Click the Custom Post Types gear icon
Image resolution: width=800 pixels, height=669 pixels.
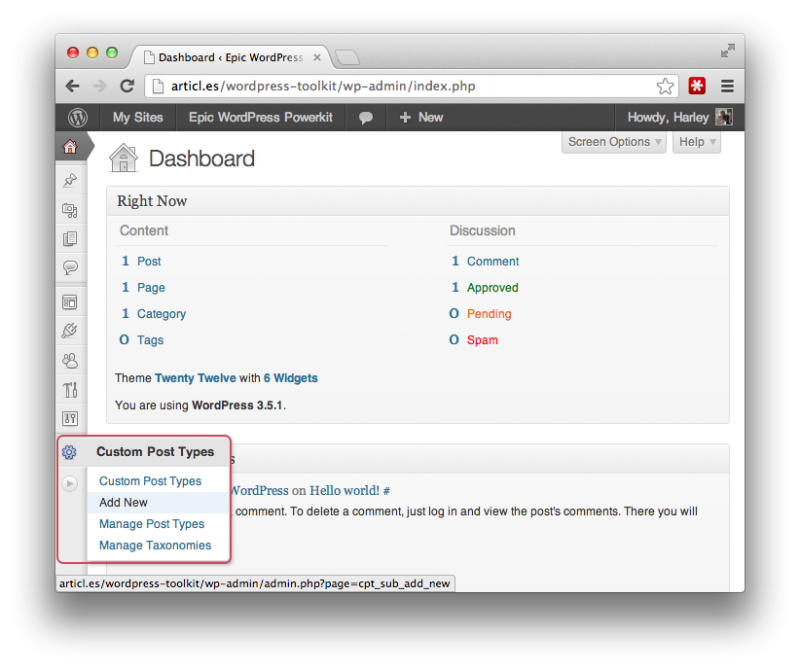tap(69, 452)
